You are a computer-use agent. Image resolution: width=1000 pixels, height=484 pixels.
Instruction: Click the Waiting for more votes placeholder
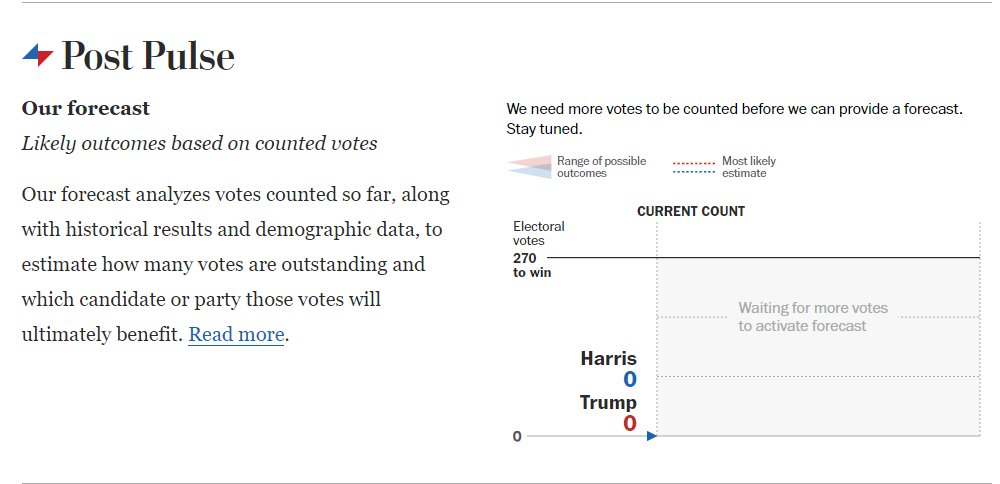(x=812, y=317)
